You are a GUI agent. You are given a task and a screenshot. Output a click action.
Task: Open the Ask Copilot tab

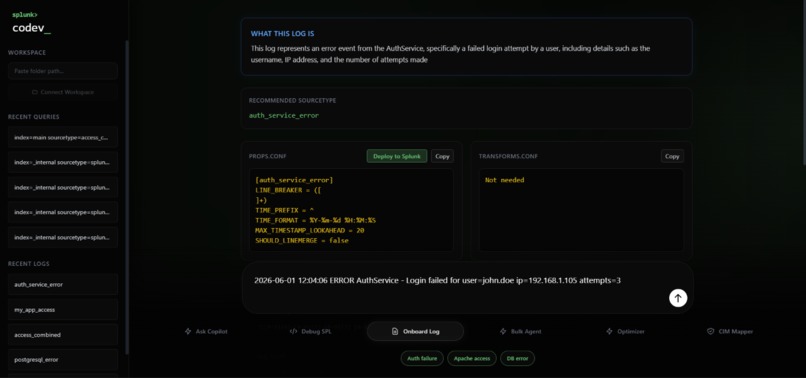coord(206,332)
